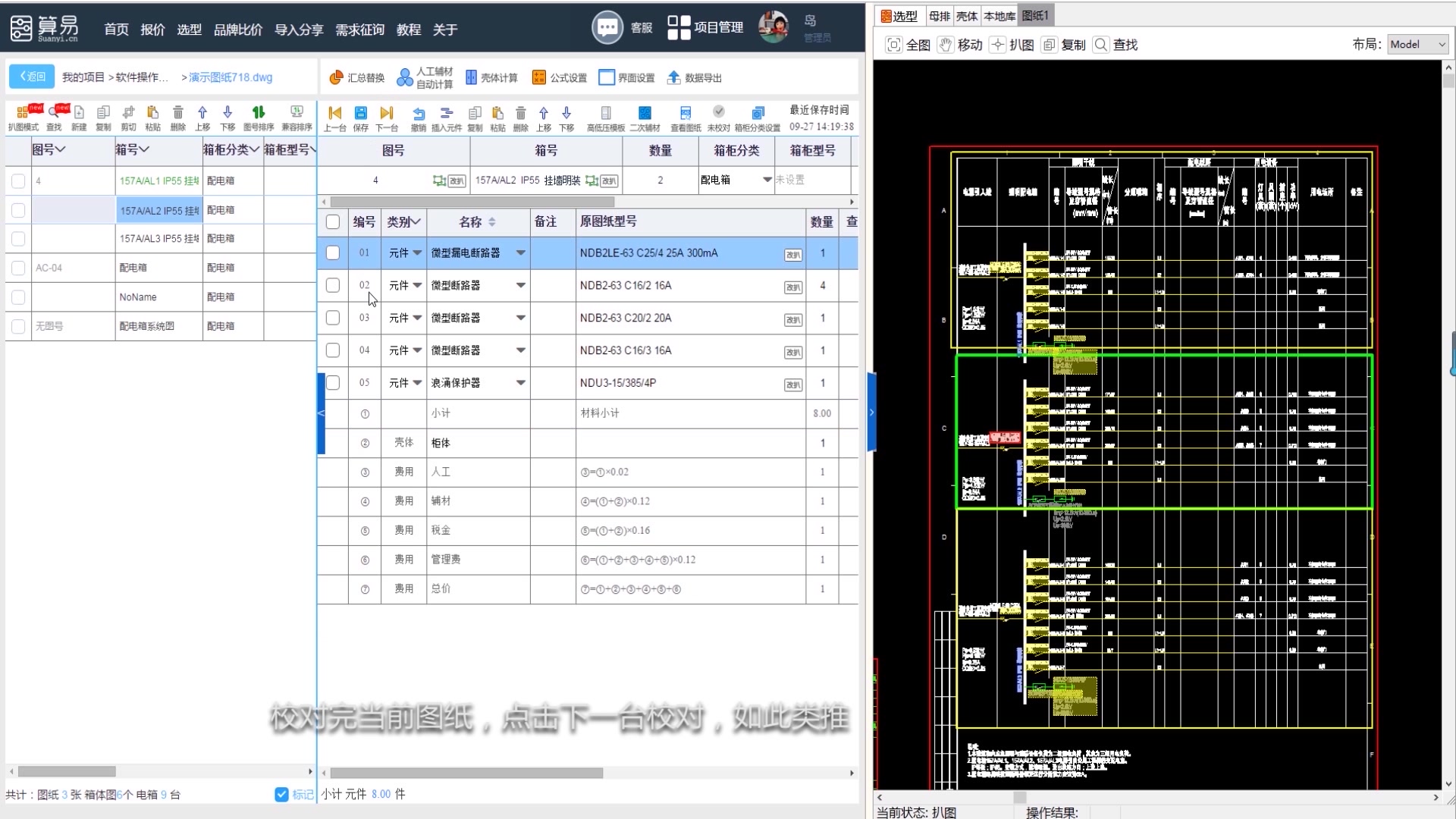Click the 下一台 next unit icon

tap(387, 114)
